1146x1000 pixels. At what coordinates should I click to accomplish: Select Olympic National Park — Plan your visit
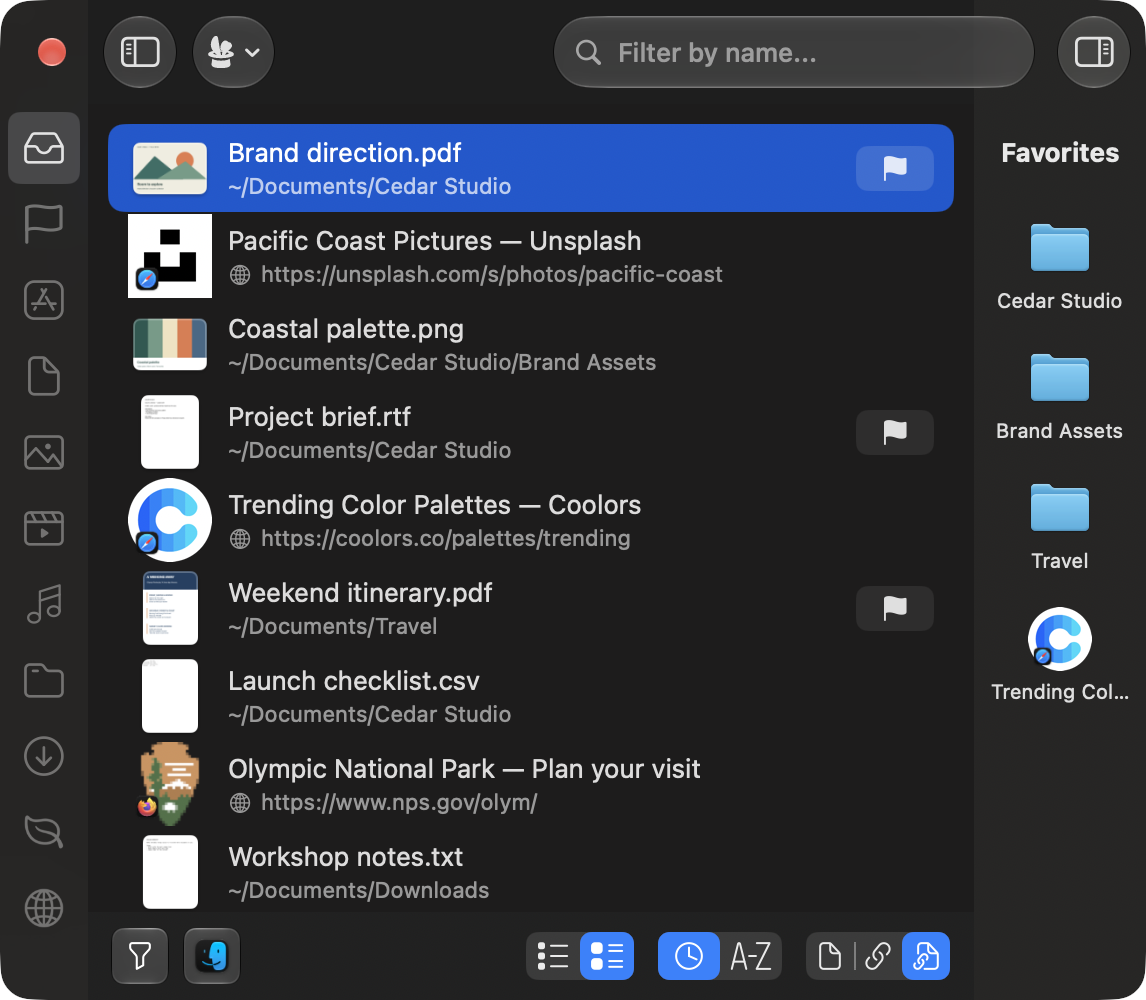click(x=531, y=784)
